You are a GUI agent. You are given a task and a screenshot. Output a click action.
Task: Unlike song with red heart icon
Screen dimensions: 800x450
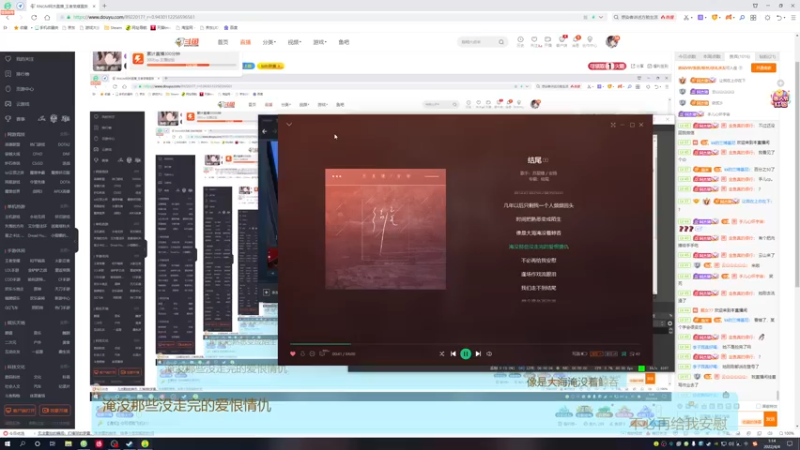(x=293, y=354)
